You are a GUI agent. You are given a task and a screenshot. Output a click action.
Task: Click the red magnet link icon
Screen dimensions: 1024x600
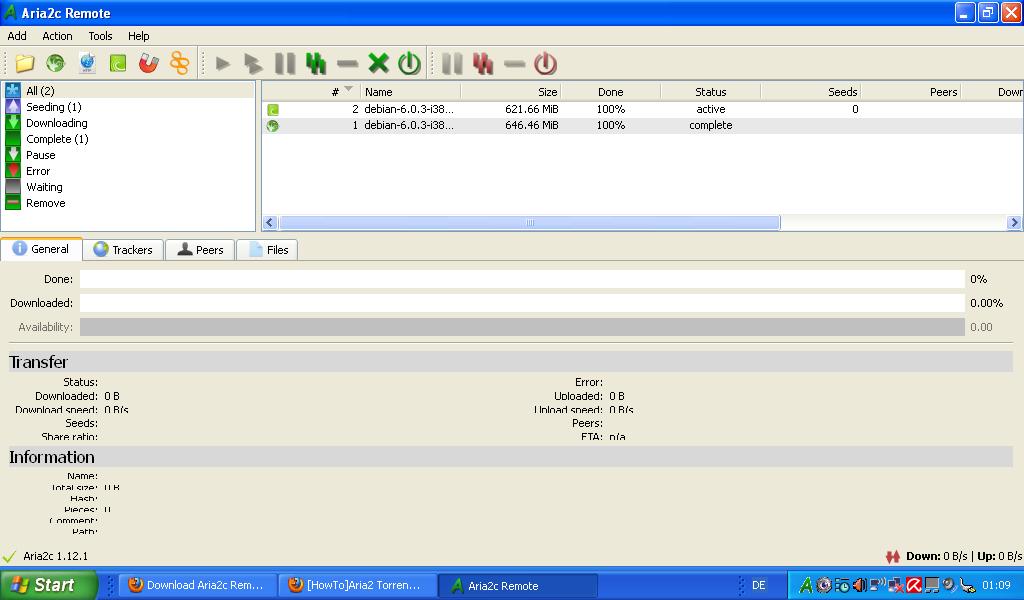tap(148, 64)
